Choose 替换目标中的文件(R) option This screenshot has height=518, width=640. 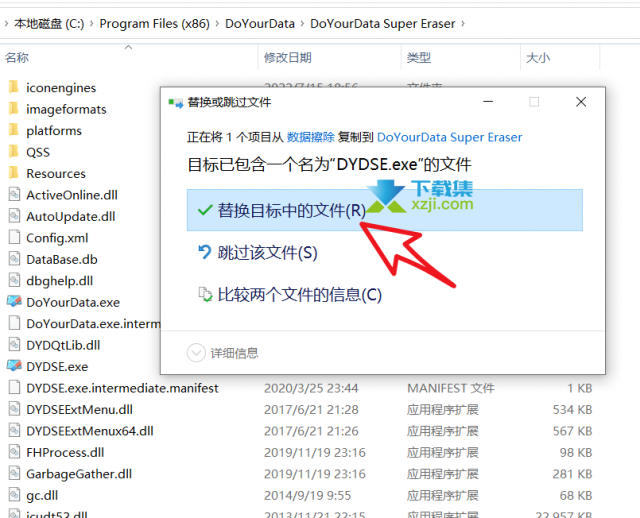click(384, 210)
